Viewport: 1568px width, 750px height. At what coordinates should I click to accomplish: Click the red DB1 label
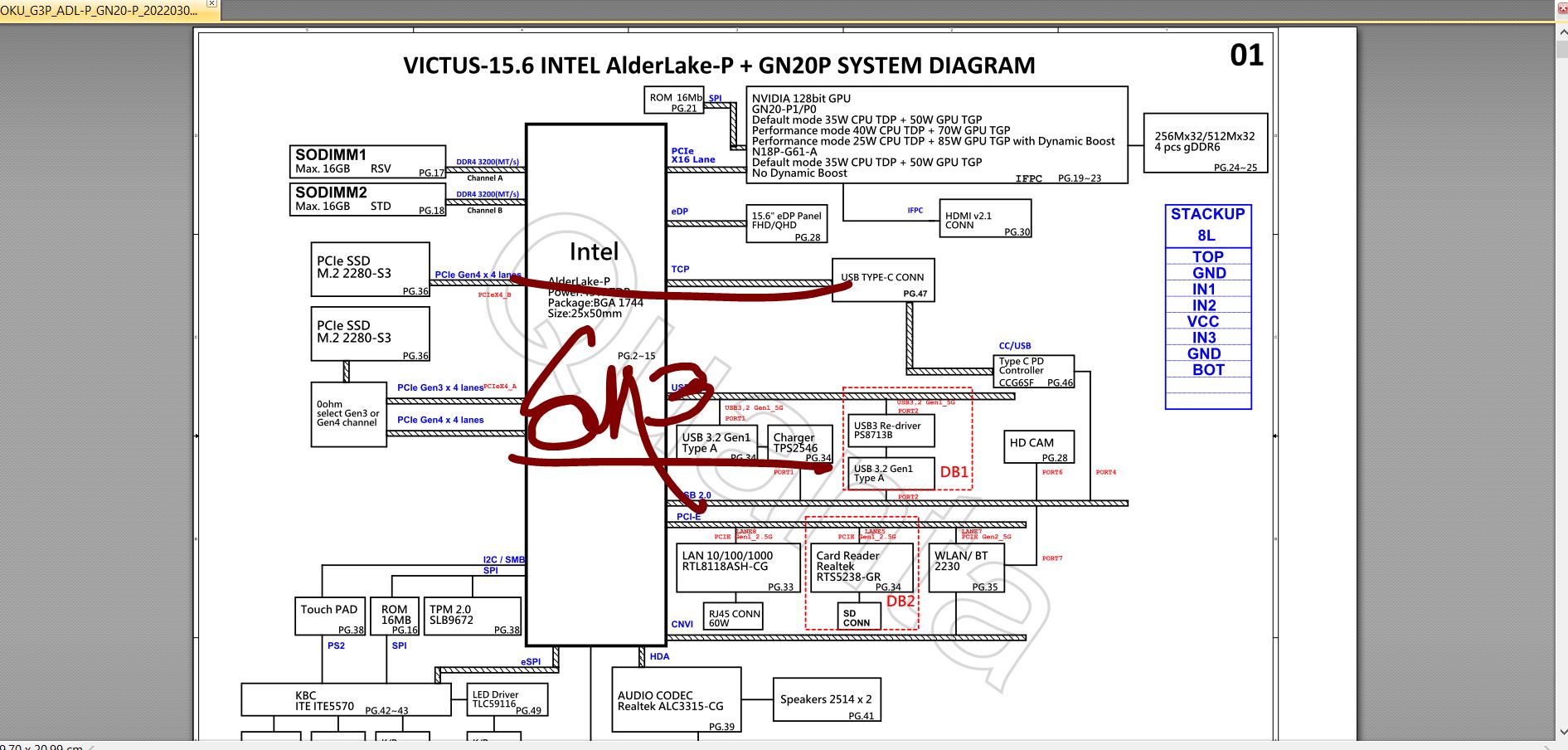[x=954, y=472]
